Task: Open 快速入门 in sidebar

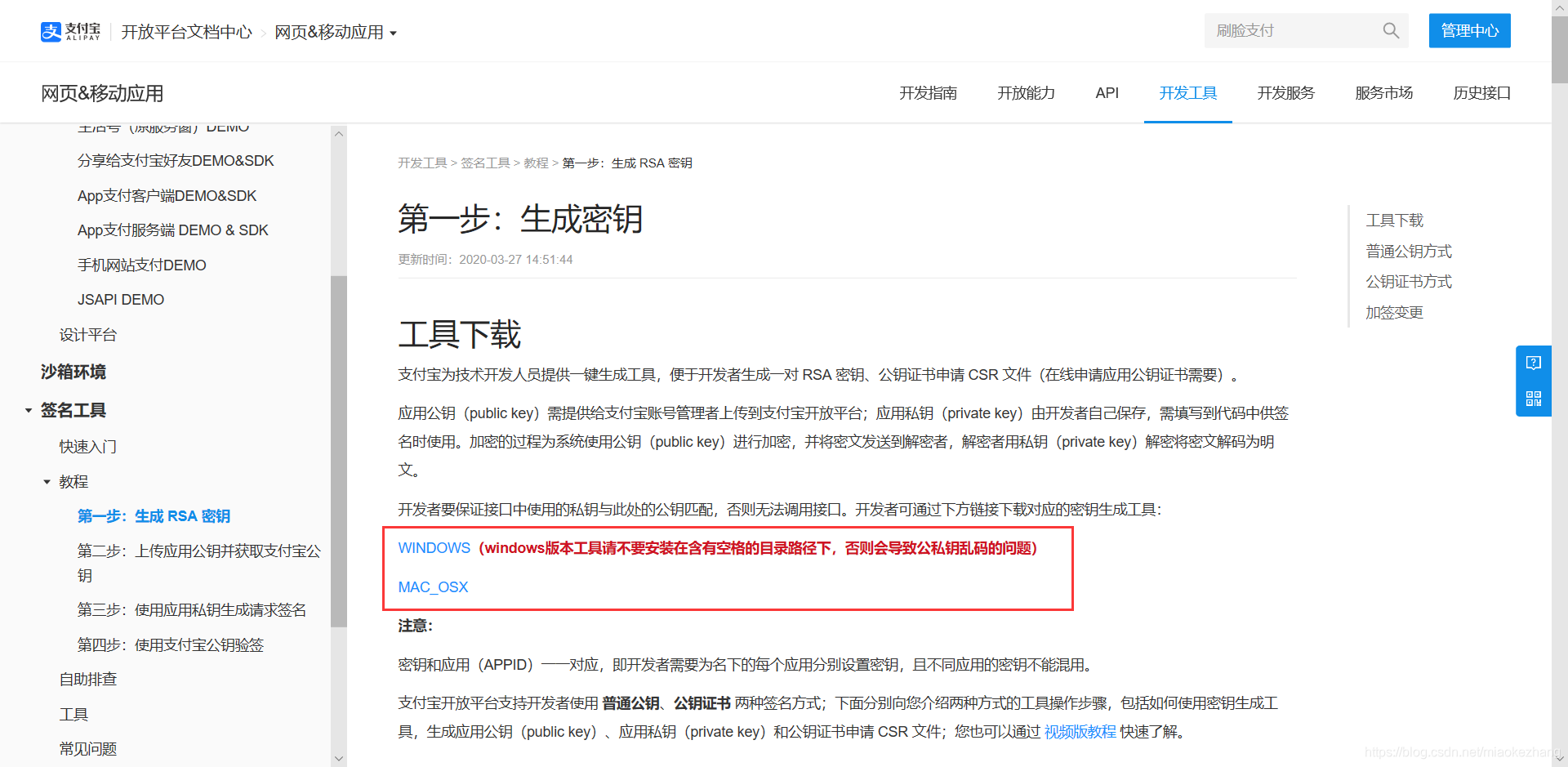Action: 88,447
